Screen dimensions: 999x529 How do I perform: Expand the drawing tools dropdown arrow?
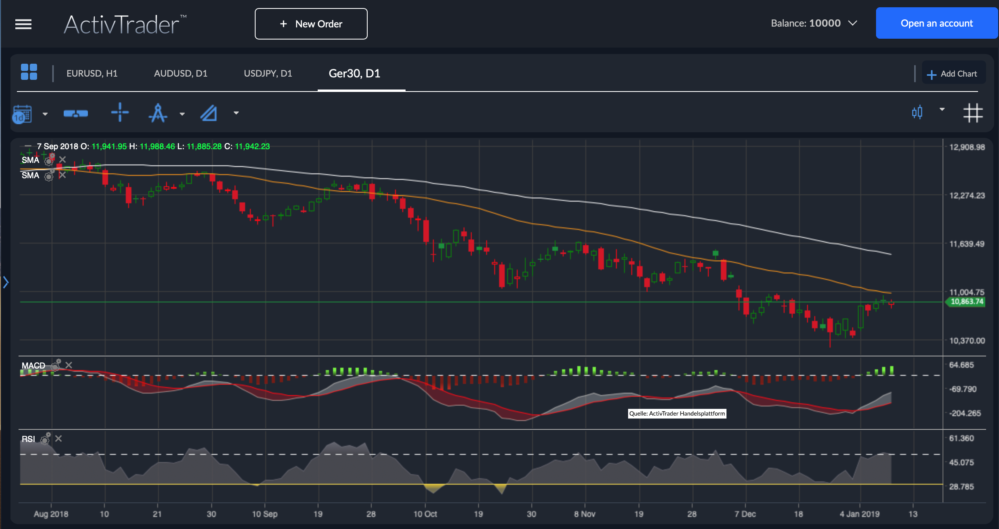coord(236,113)
